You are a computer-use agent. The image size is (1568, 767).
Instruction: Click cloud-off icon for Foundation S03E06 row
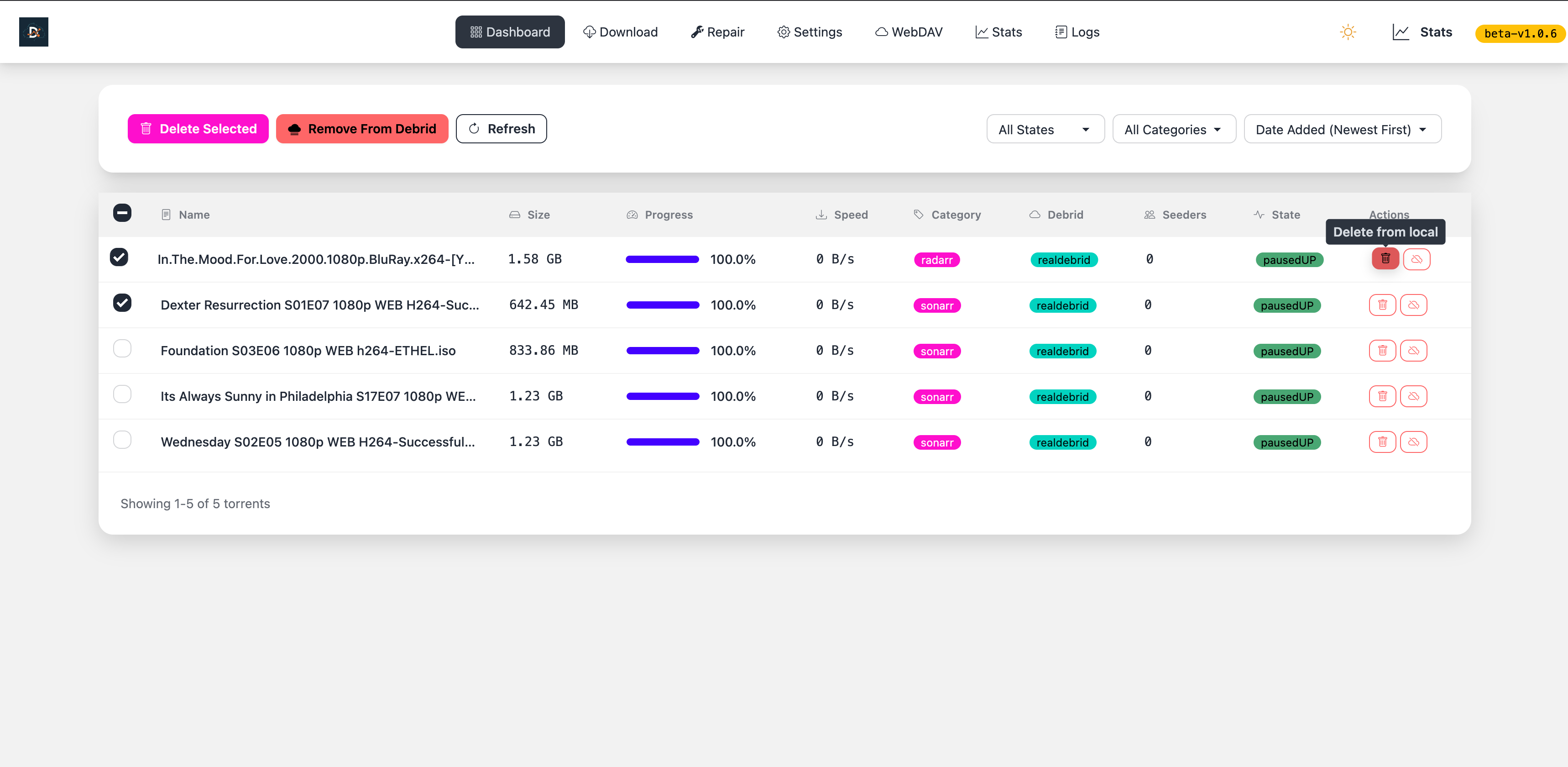point(1413,351)
